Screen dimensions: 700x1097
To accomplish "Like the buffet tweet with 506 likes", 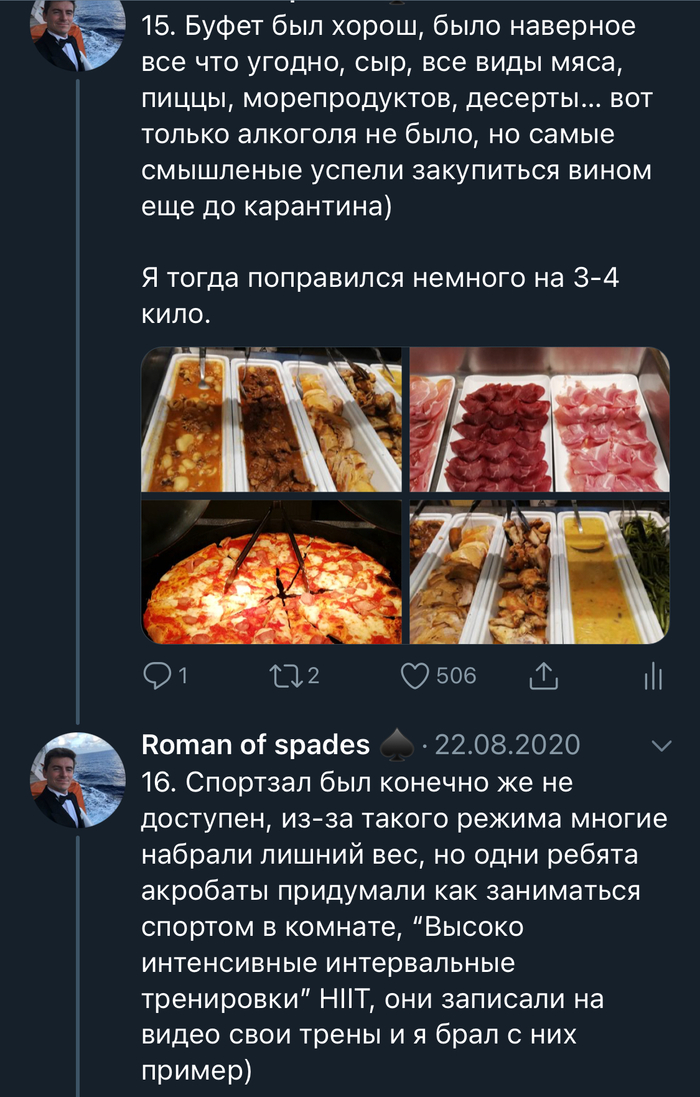I will pos(414,677).
